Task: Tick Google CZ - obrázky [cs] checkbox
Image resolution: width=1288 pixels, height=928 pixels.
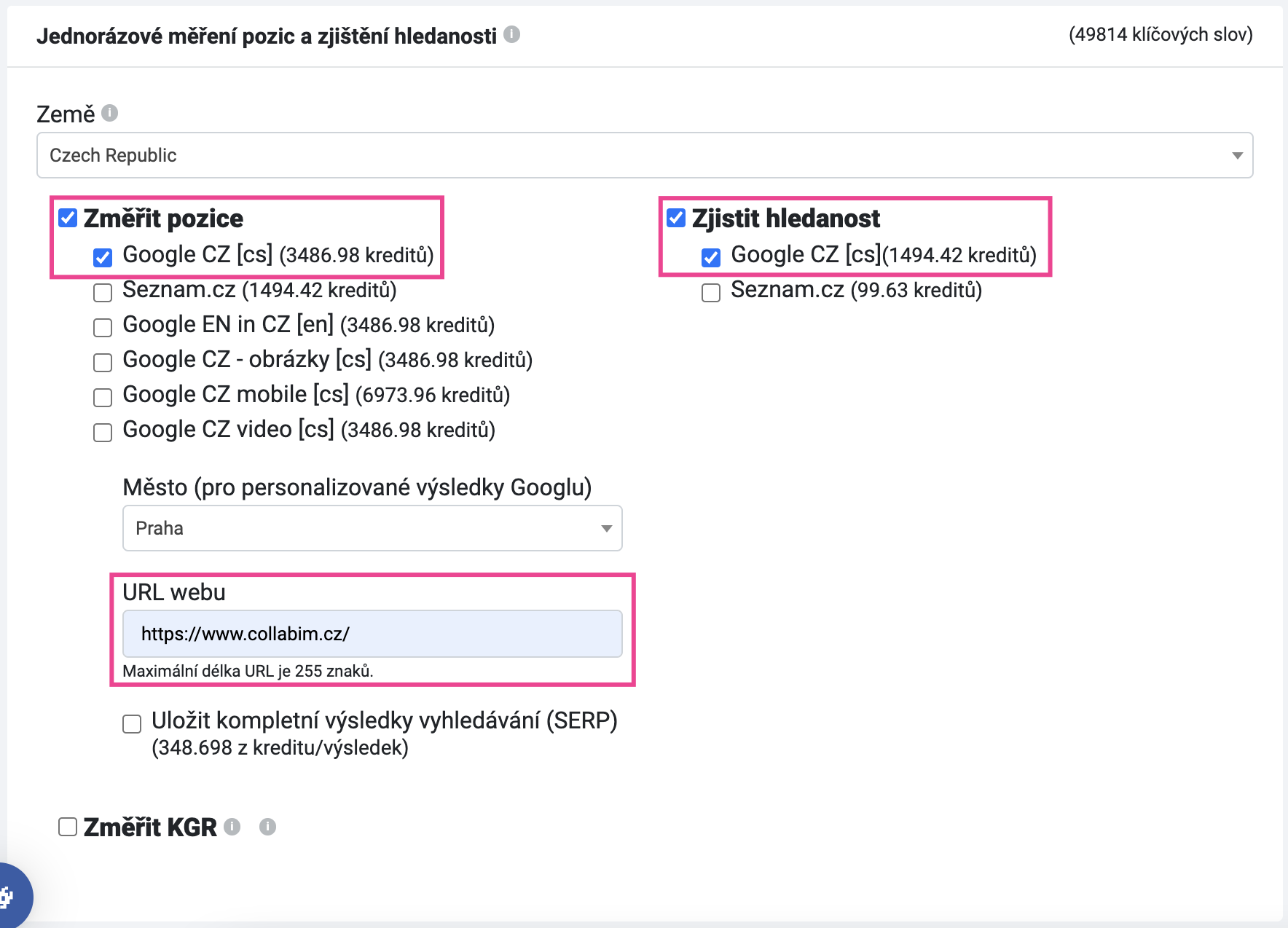Action: coord(103,363)
